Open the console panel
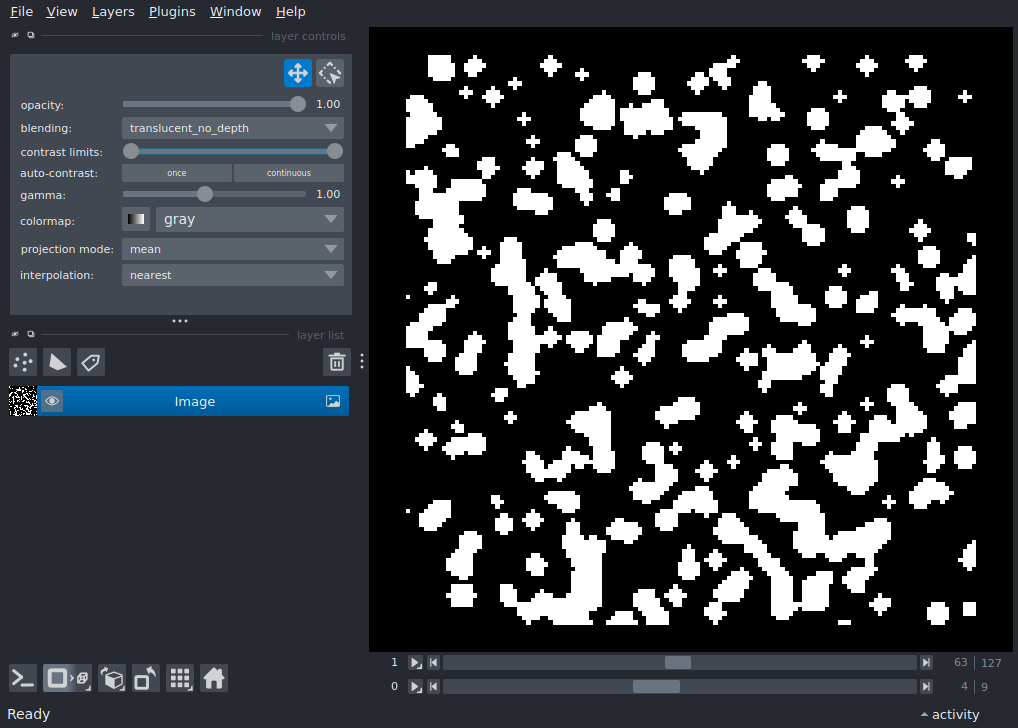This screenshot has width=1018, height=728. click(x=23, y=679)
